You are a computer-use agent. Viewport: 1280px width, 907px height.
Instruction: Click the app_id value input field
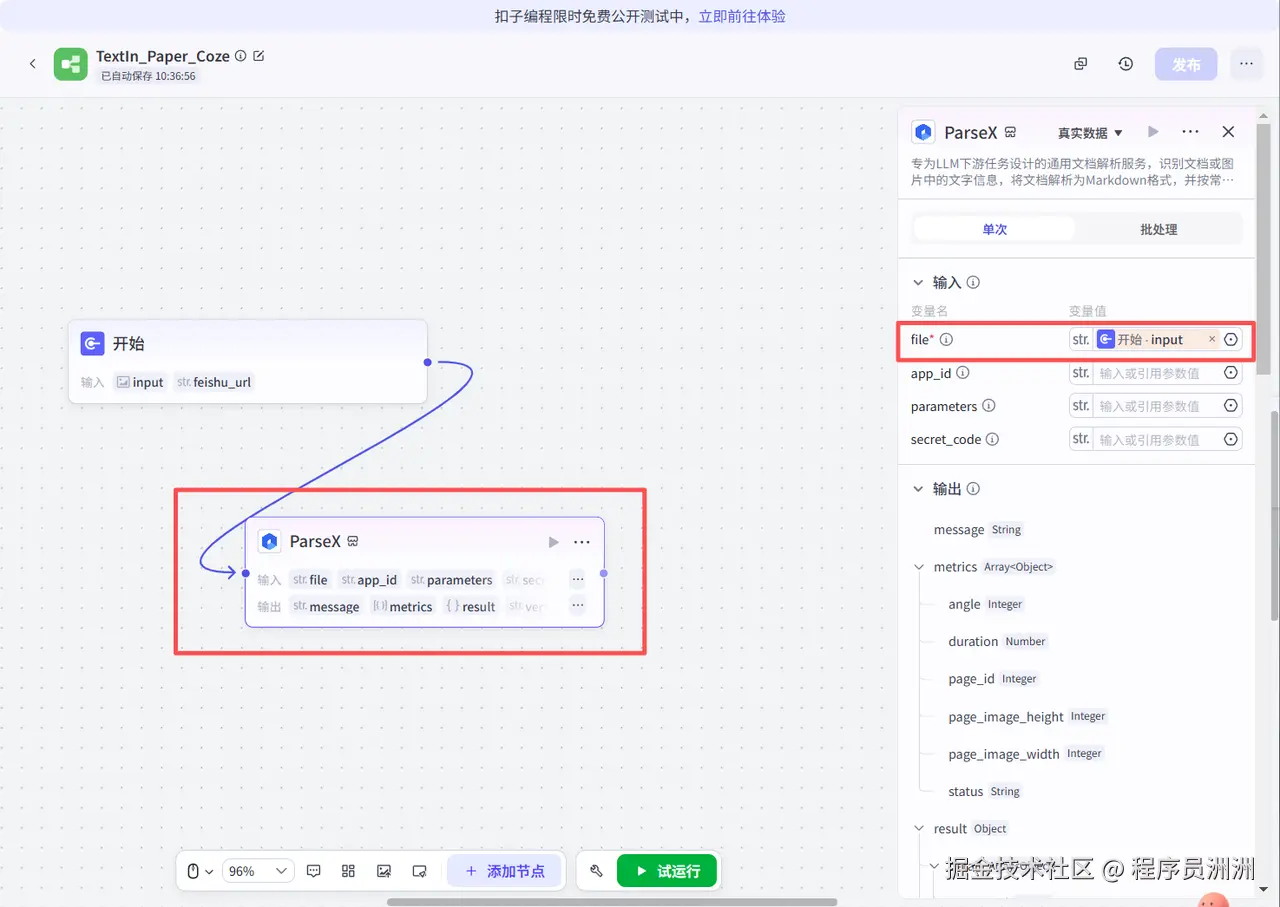tap(1156, 373)
